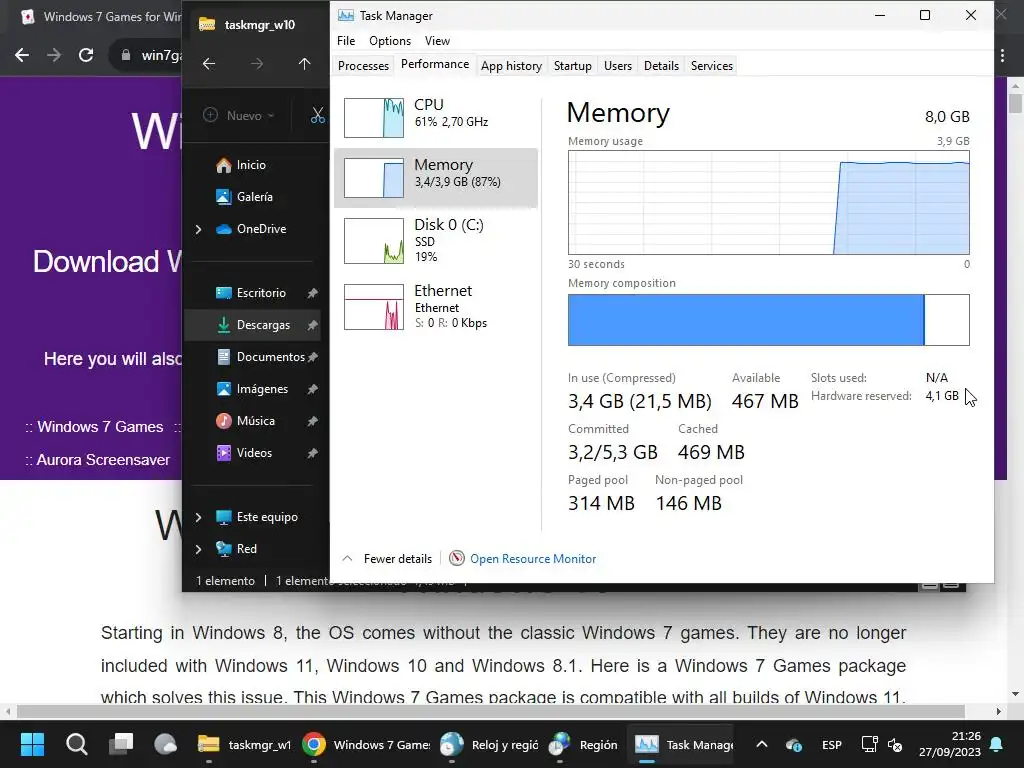Open Galería in File Explorer sidebar
The height and width of the screenshot is (768, 1024).
[x=251, y=197]
